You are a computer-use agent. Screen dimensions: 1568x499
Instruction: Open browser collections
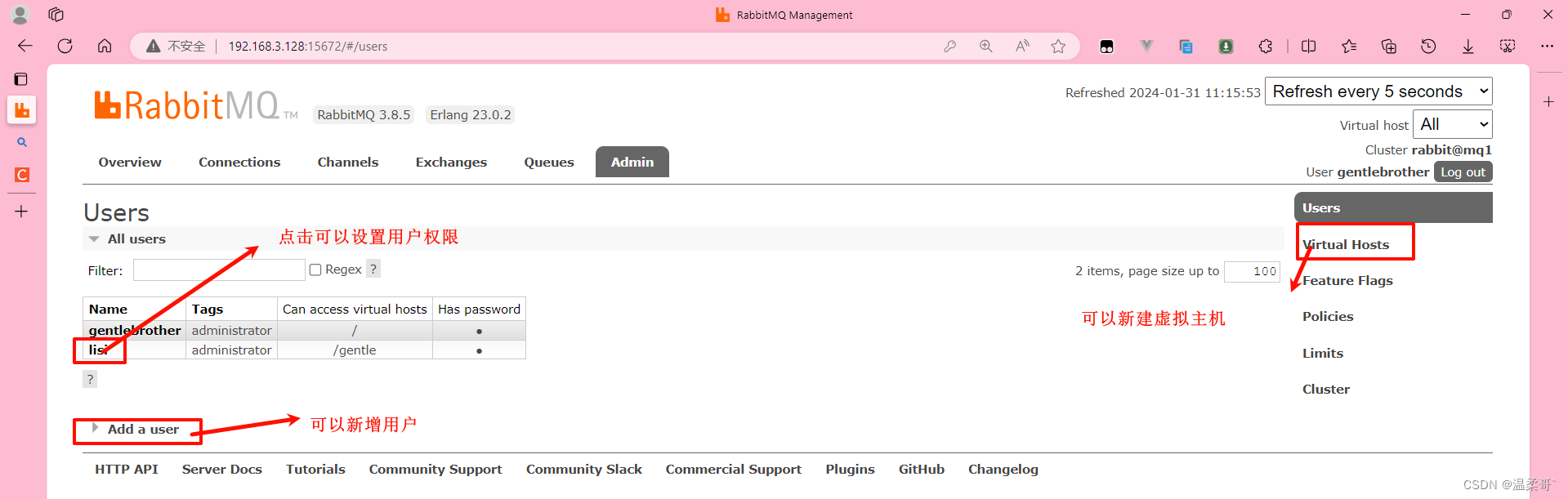(1388, 47)
